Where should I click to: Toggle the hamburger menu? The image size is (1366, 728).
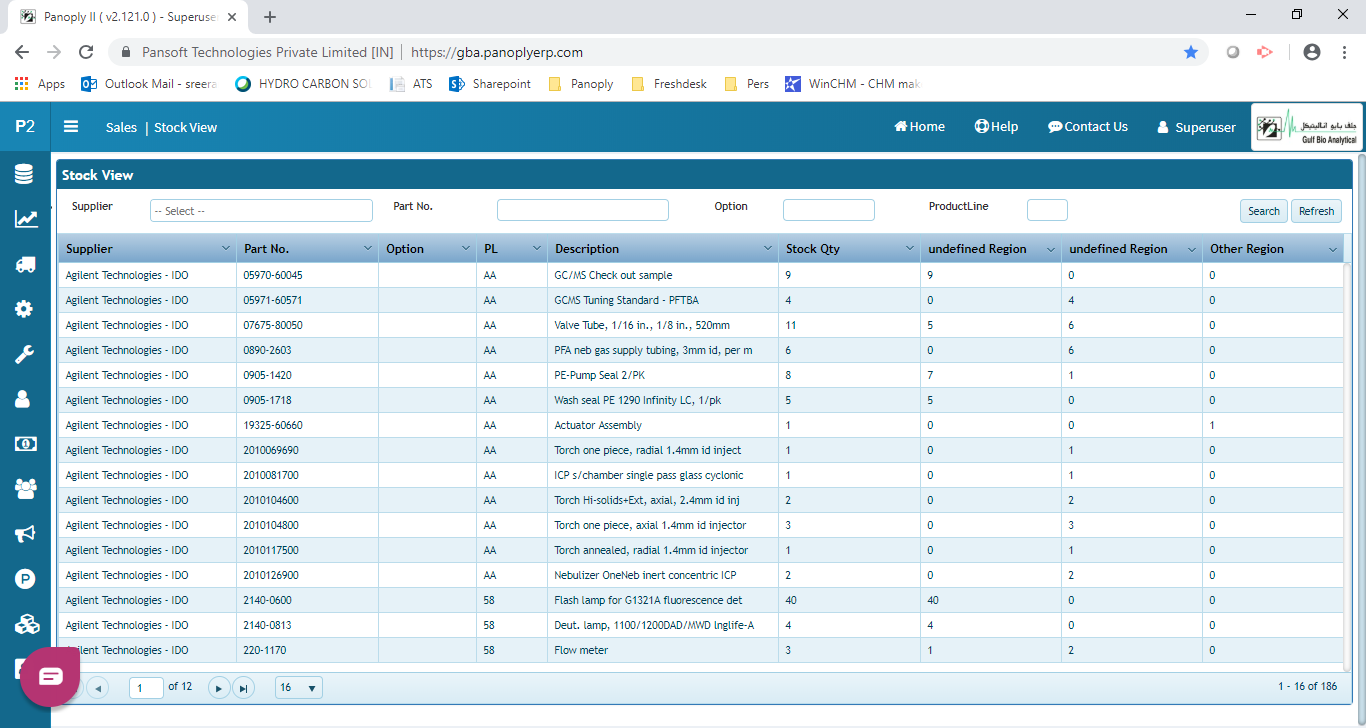(71, 127)
